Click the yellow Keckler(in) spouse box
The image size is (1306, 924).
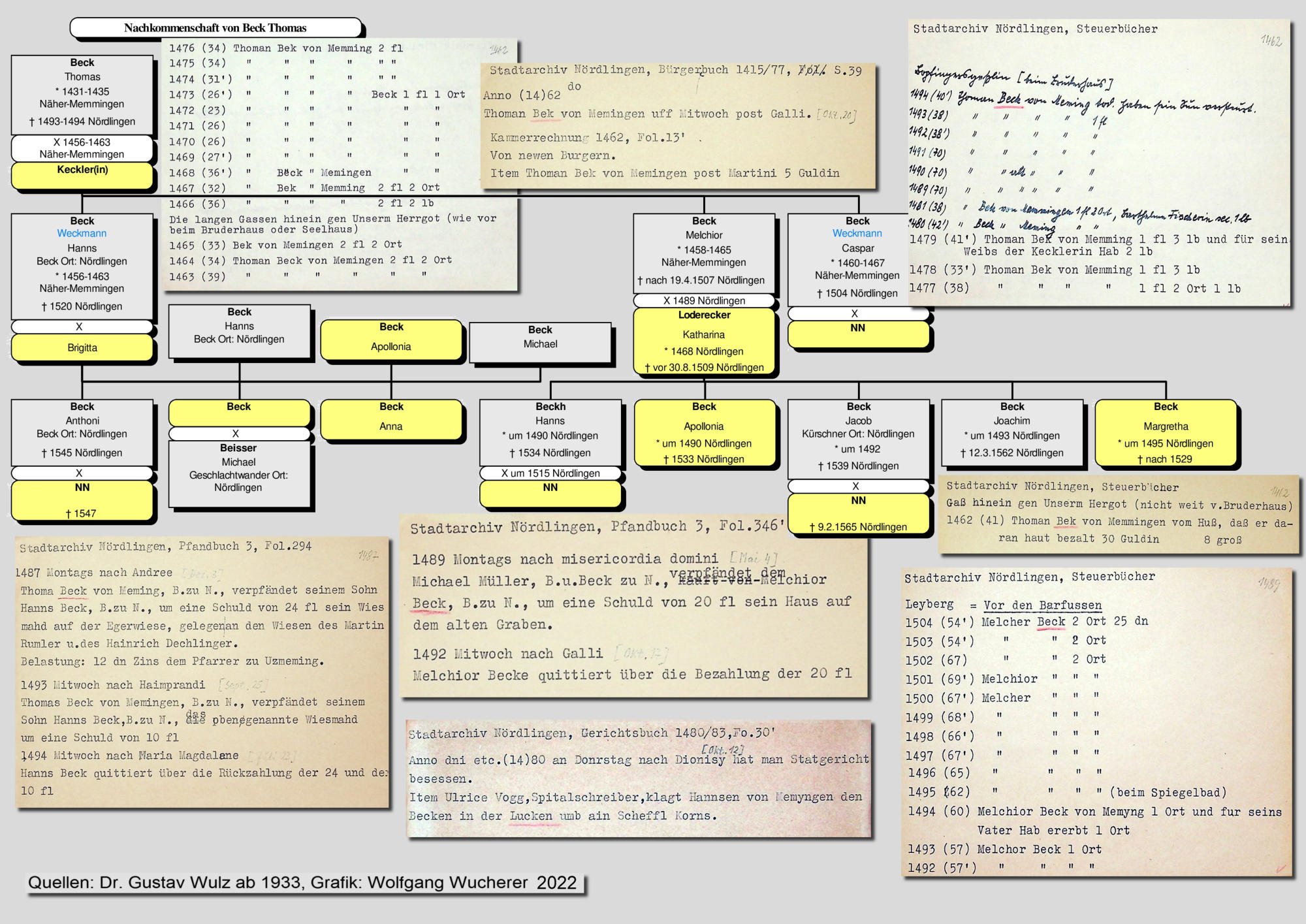click(x=82, y=174)
